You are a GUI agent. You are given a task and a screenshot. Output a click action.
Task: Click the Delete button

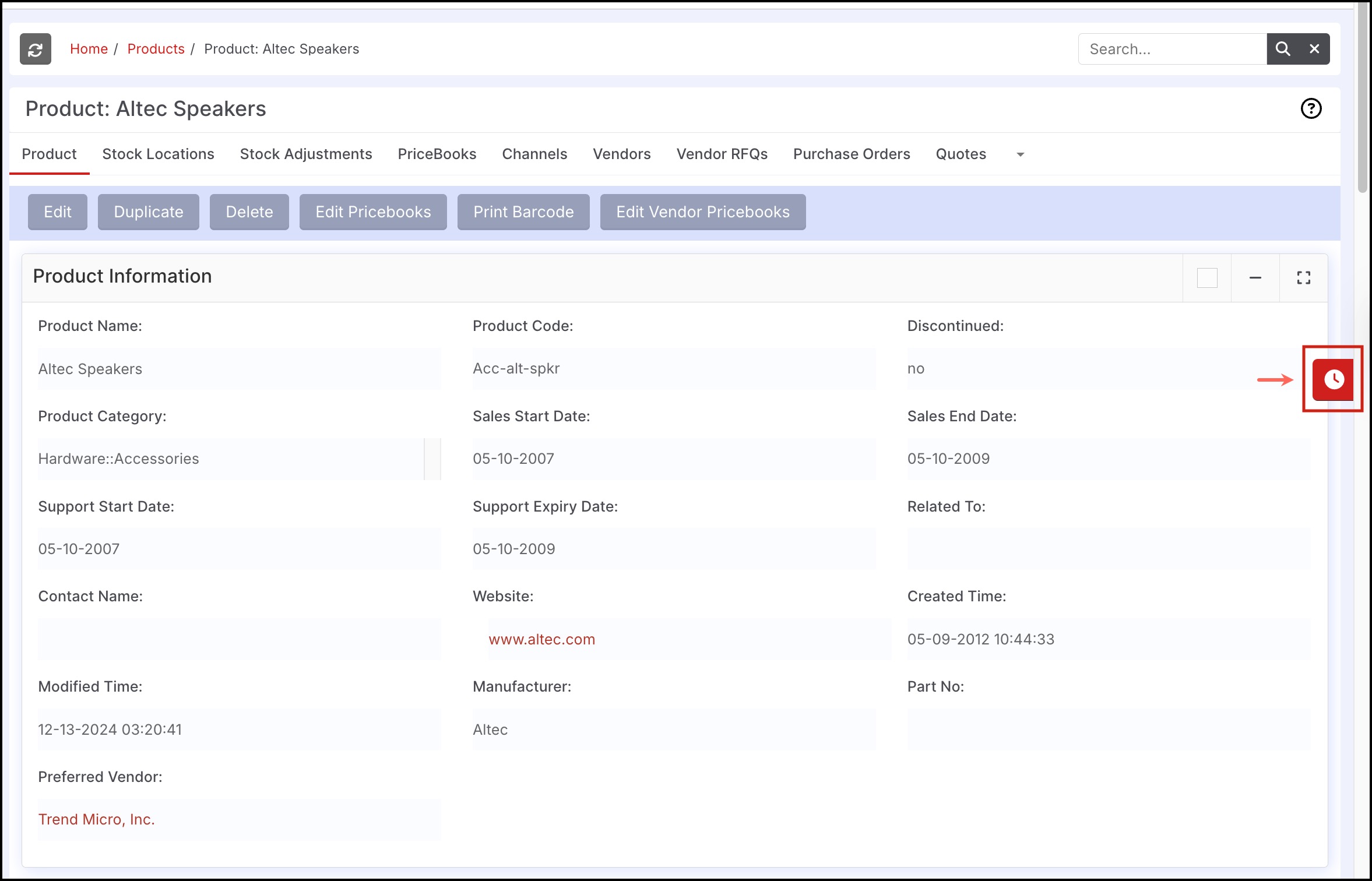tap(249, 212)
